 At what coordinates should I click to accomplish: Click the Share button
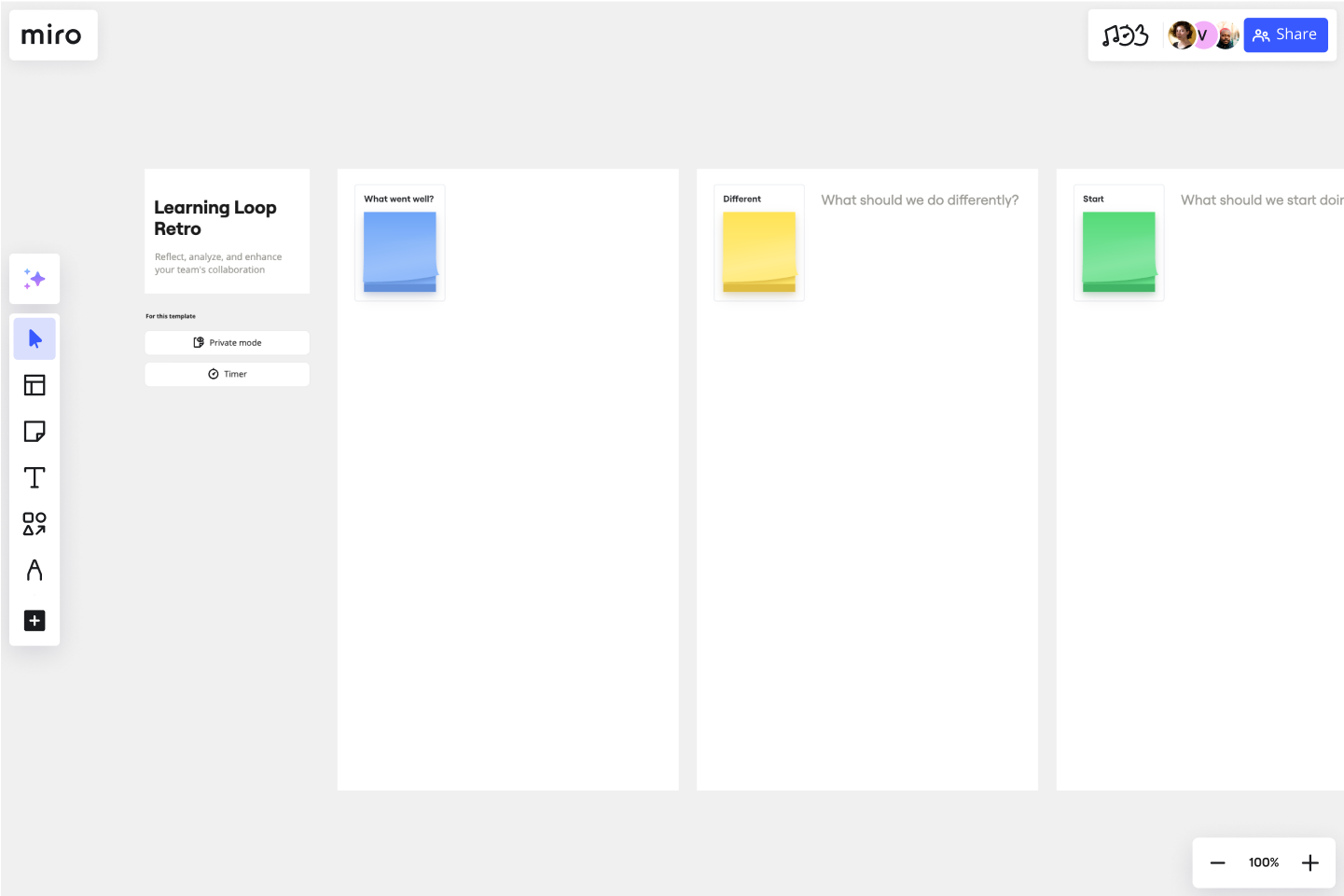1285,34
